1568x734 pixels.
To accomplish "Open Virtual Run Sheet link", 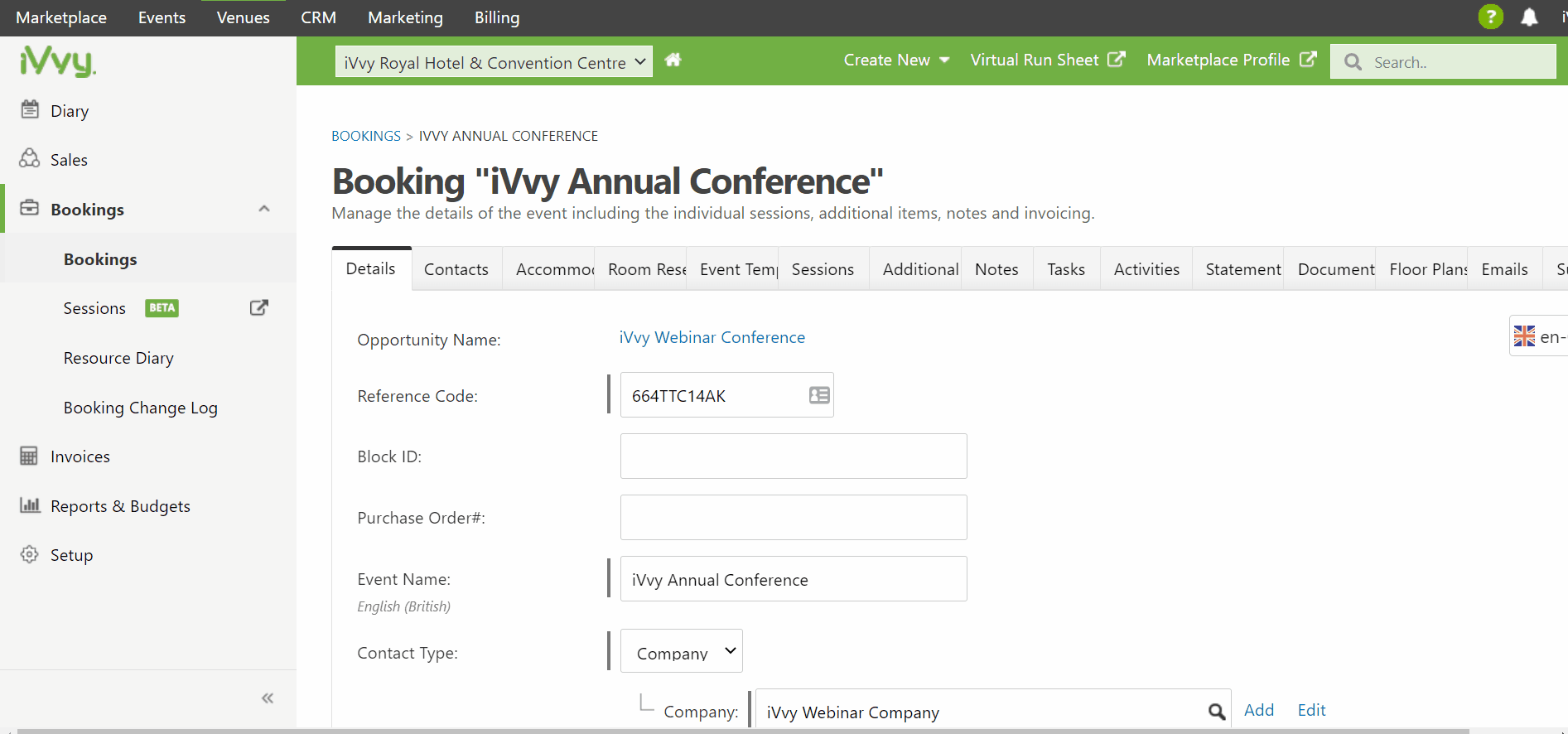I will 1035,60.
